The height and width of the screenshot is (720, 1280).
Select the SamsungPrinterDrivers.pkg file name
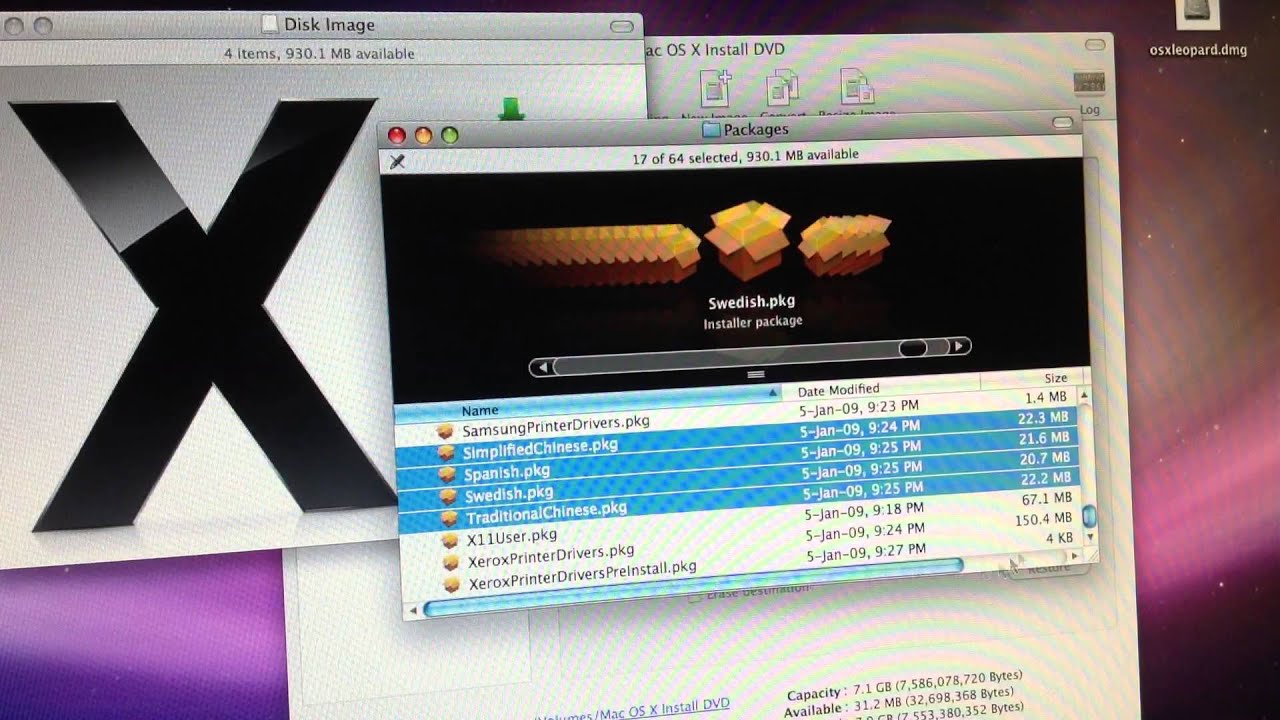coord(556,426)
